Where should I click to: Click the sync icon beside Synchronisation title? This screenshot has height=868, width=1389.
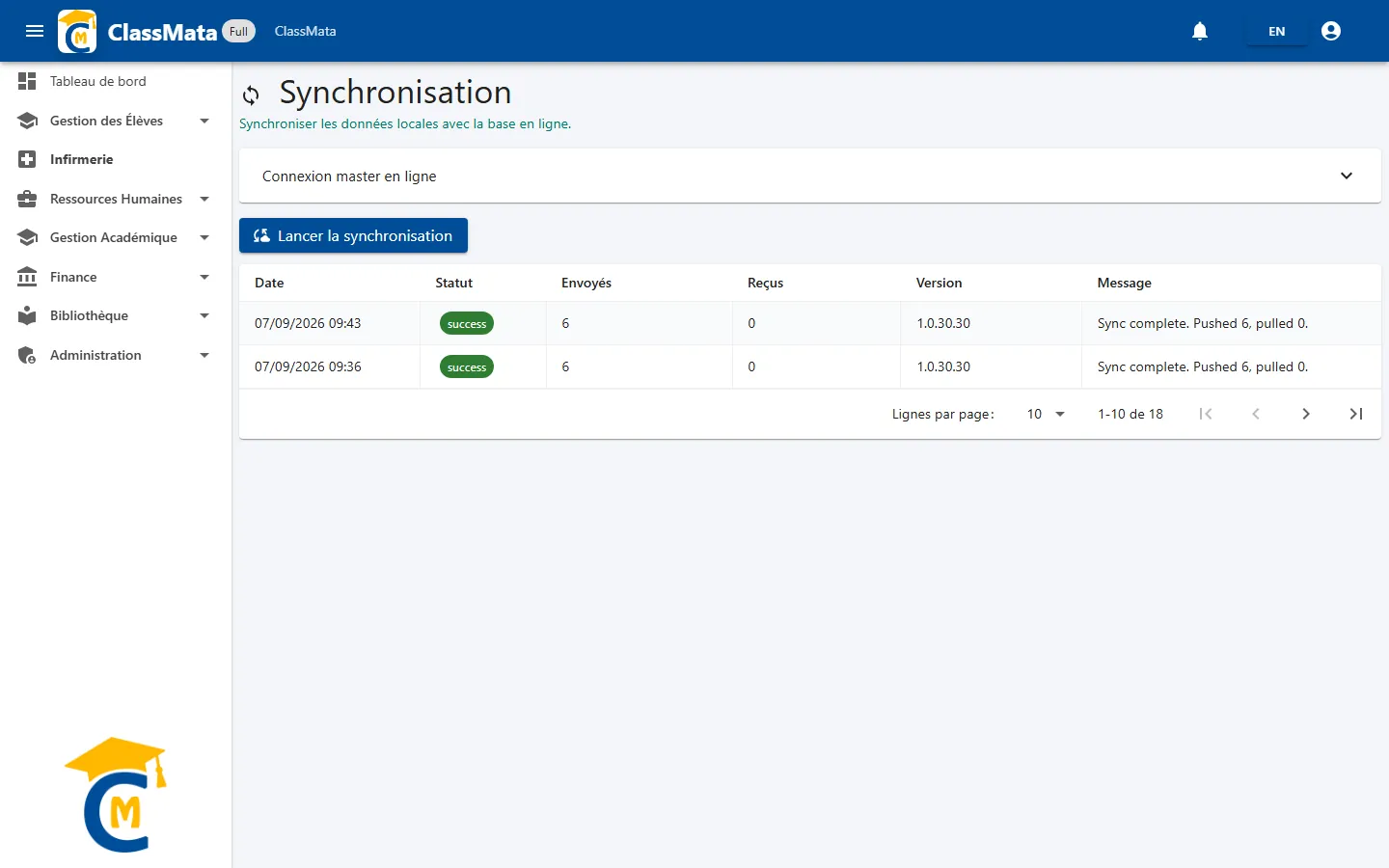tap(251, 95)
